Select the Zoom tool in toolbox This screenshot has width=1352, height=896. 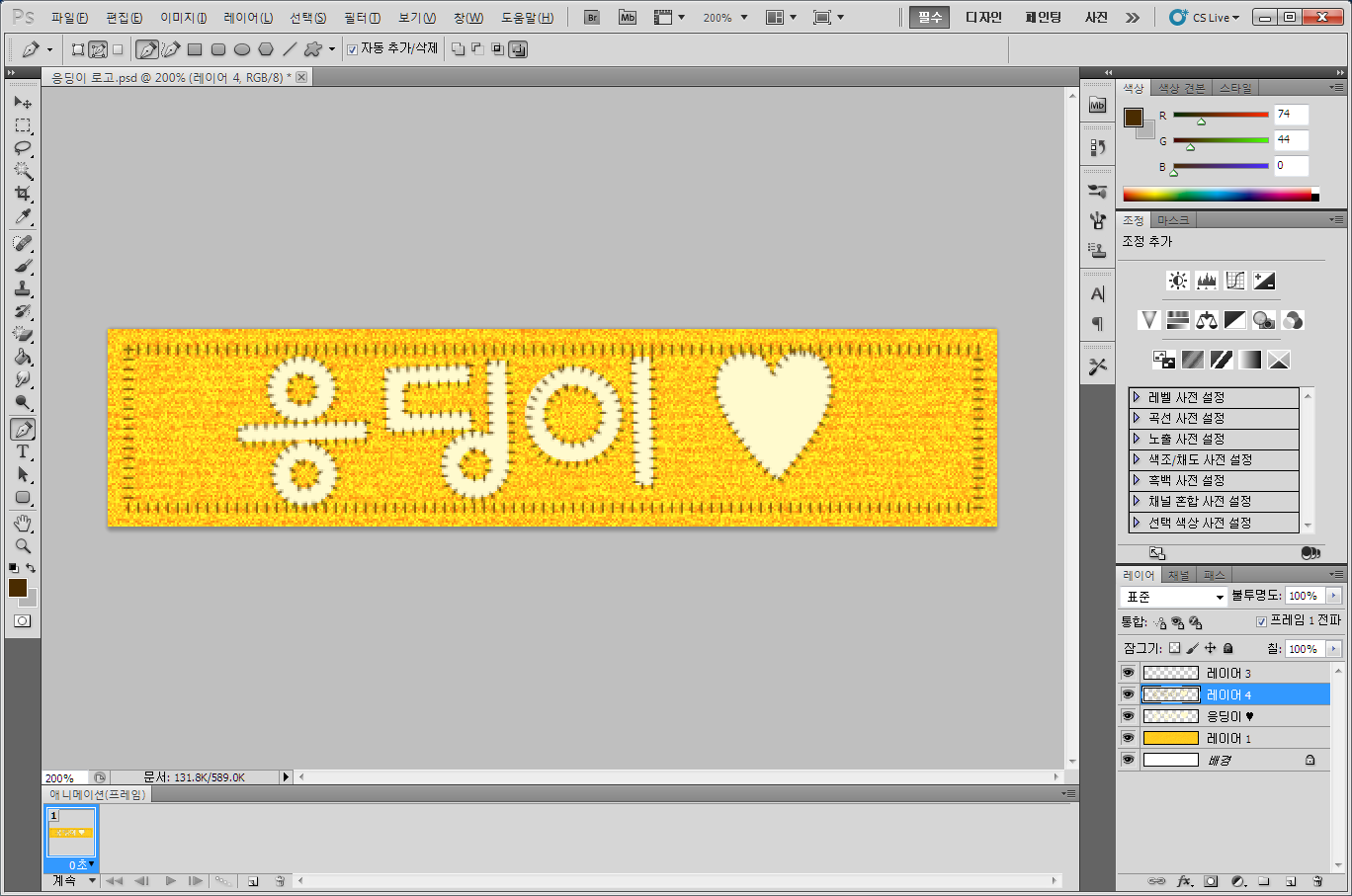[23, 545]
